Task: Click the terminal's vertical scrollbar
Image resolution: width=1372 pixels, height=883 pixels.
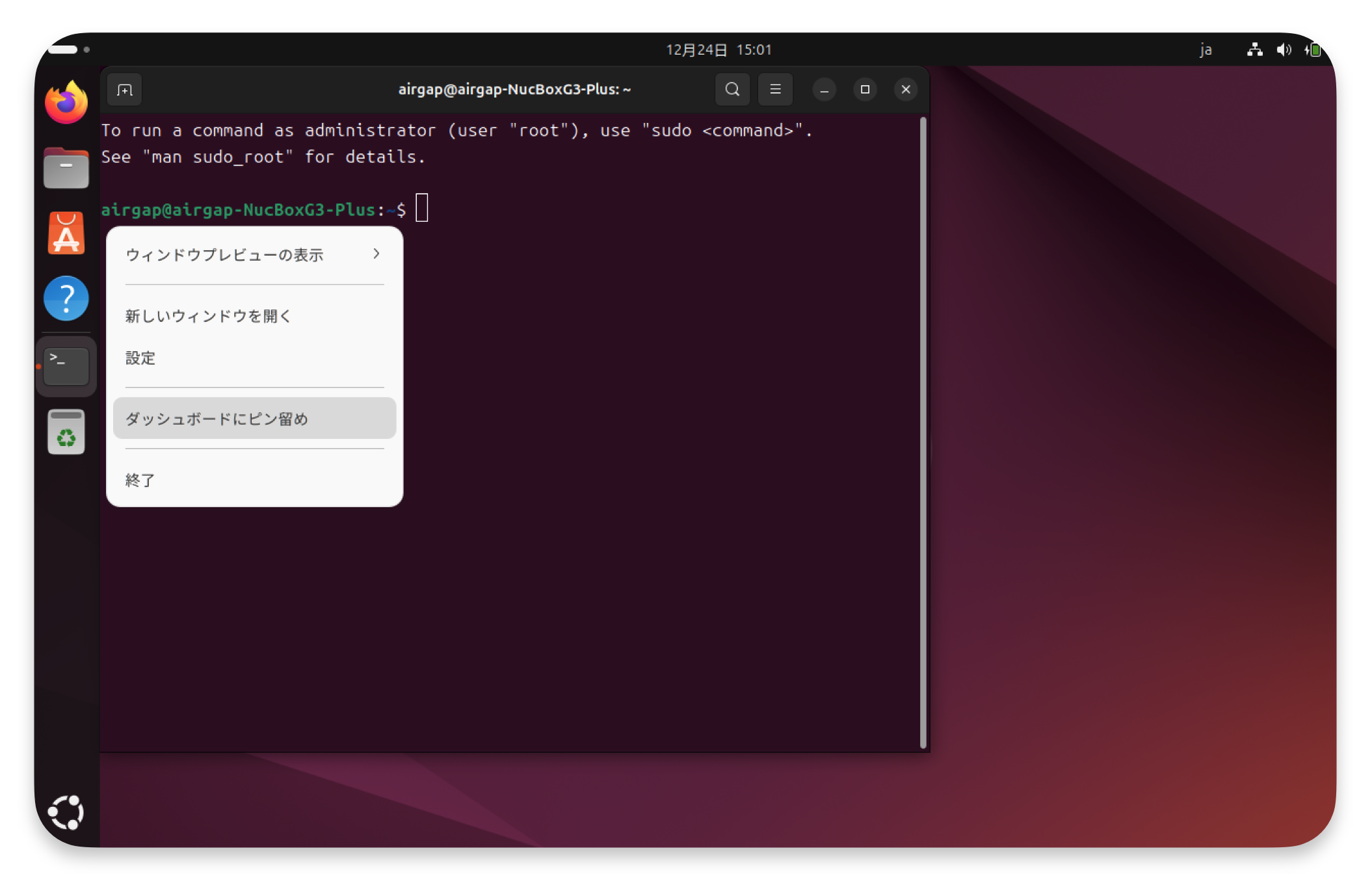Action: pos(923,432)
